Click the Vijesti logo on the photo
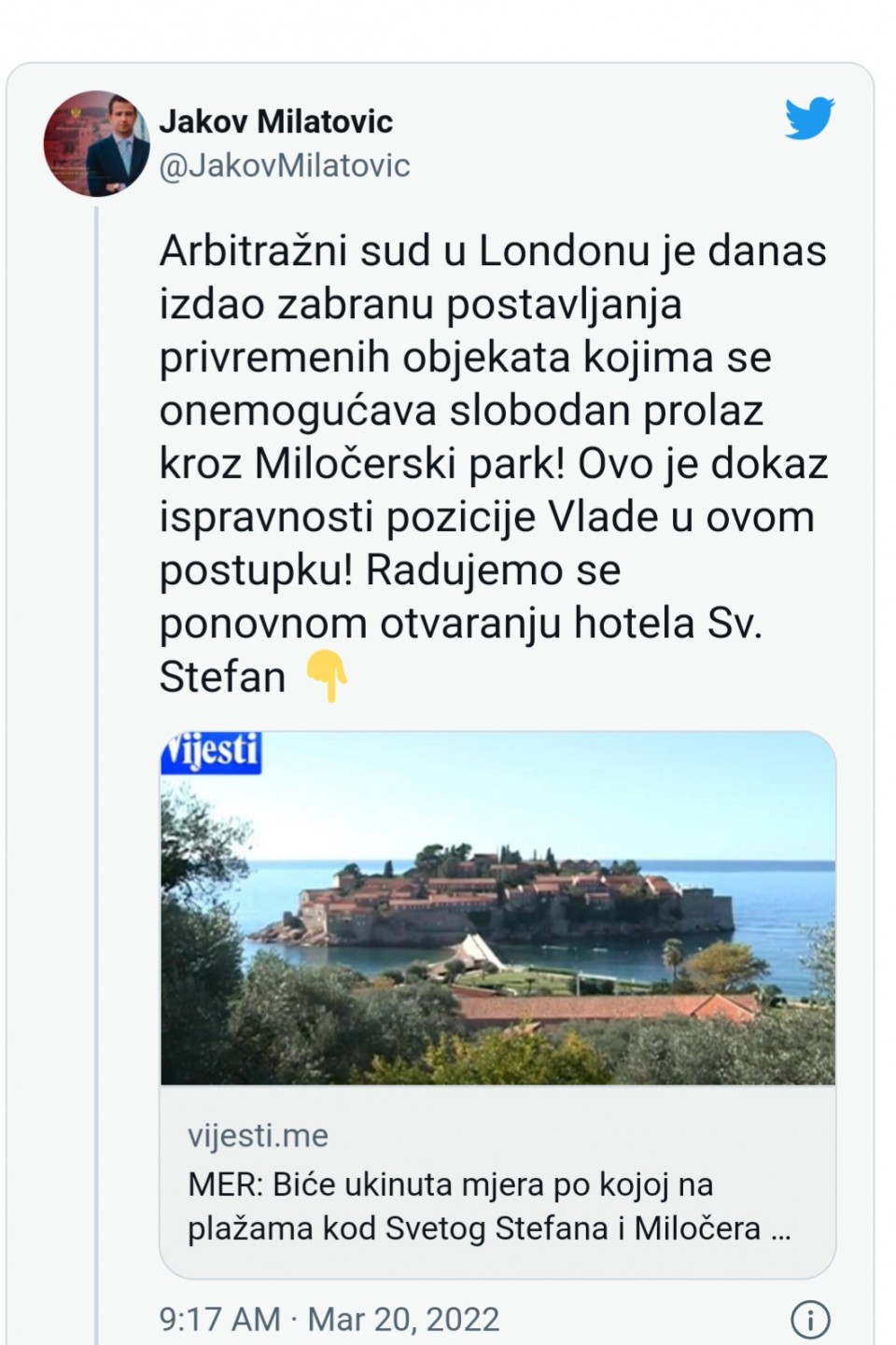The image size is (896, 1345). pos(212,752)
